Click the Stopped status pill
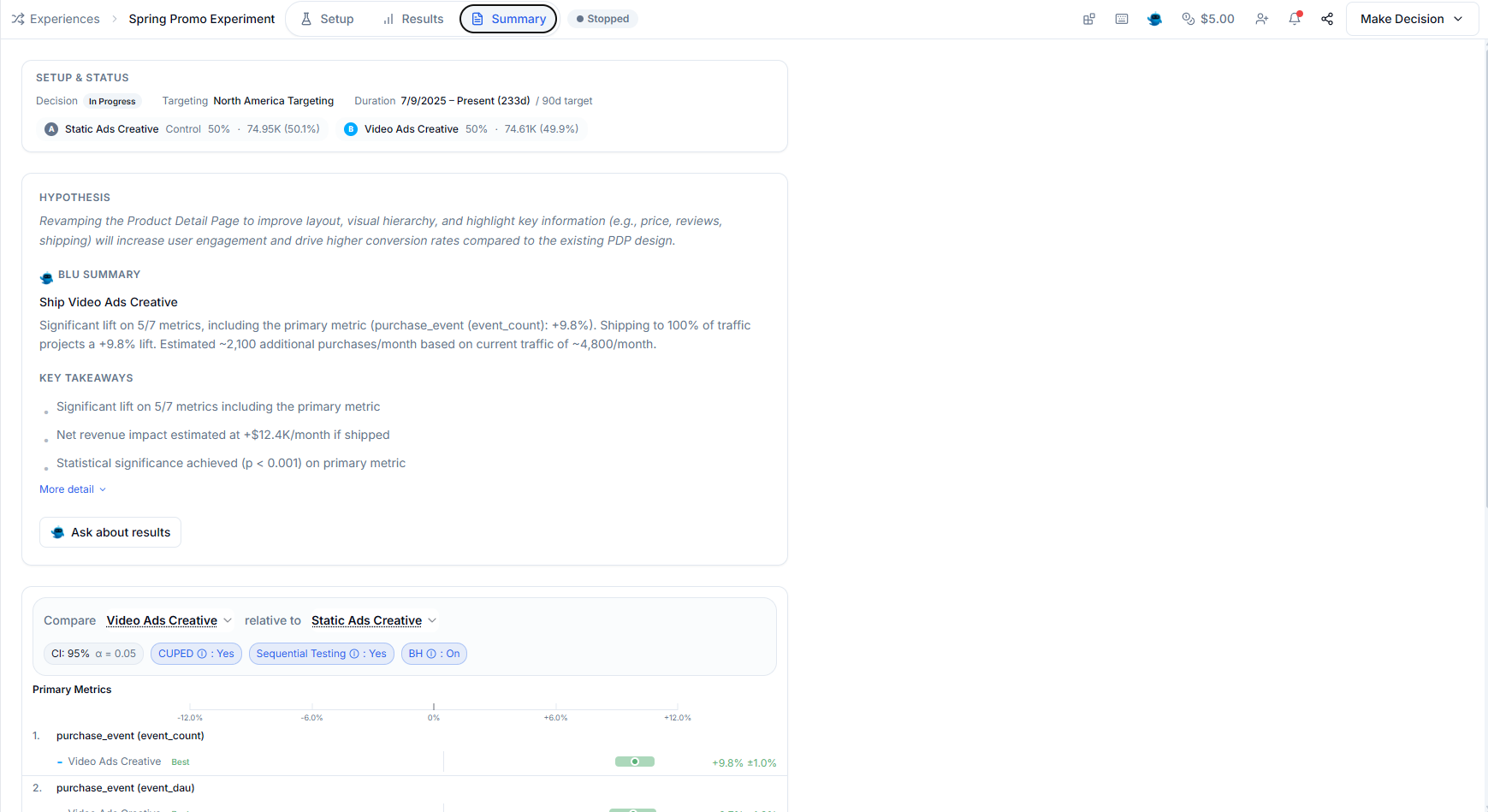The image size is (1488, 812). [602, 18]
